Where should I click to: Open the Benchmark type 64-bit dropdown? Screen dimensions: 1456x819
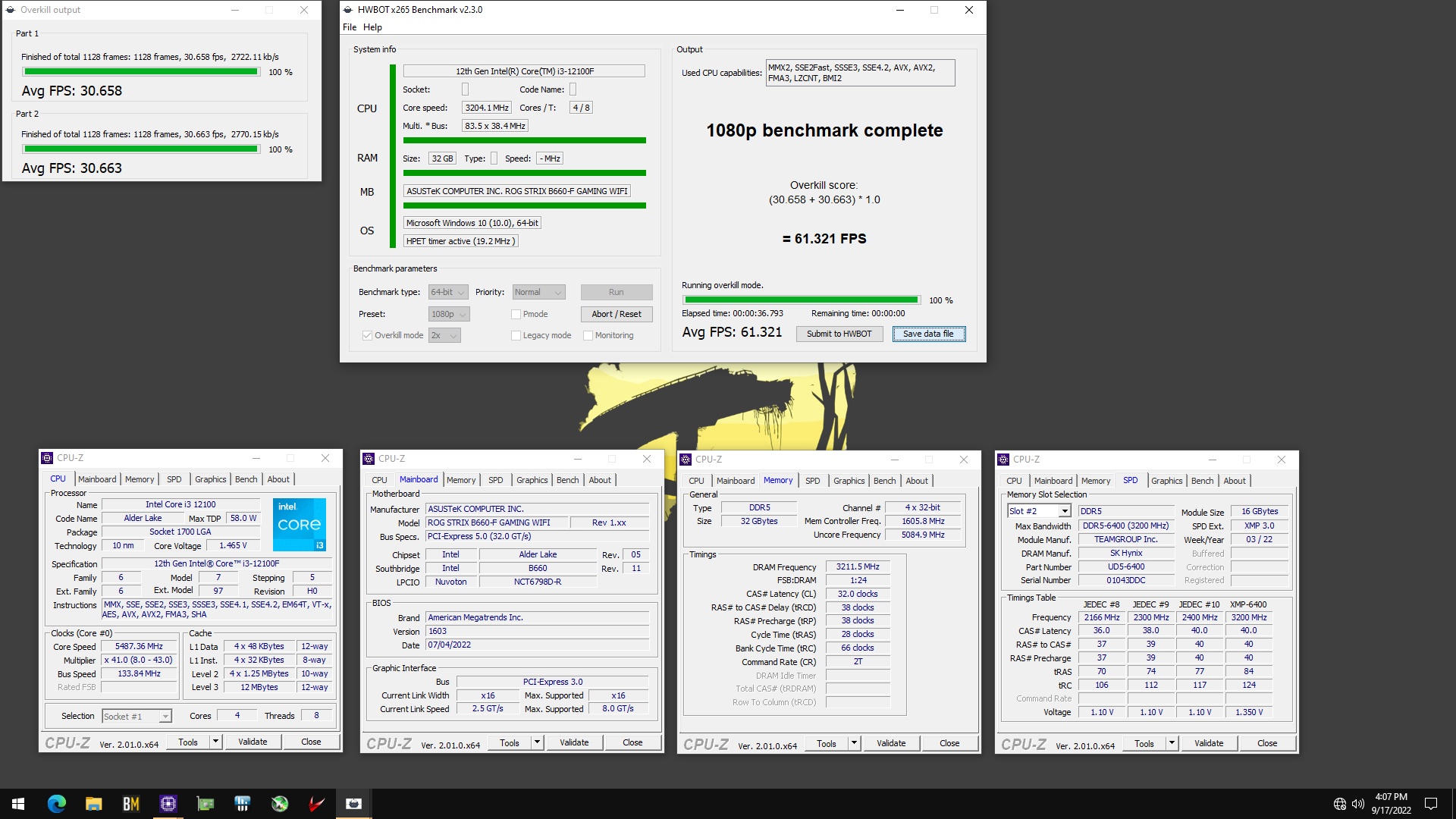point(447,292)
